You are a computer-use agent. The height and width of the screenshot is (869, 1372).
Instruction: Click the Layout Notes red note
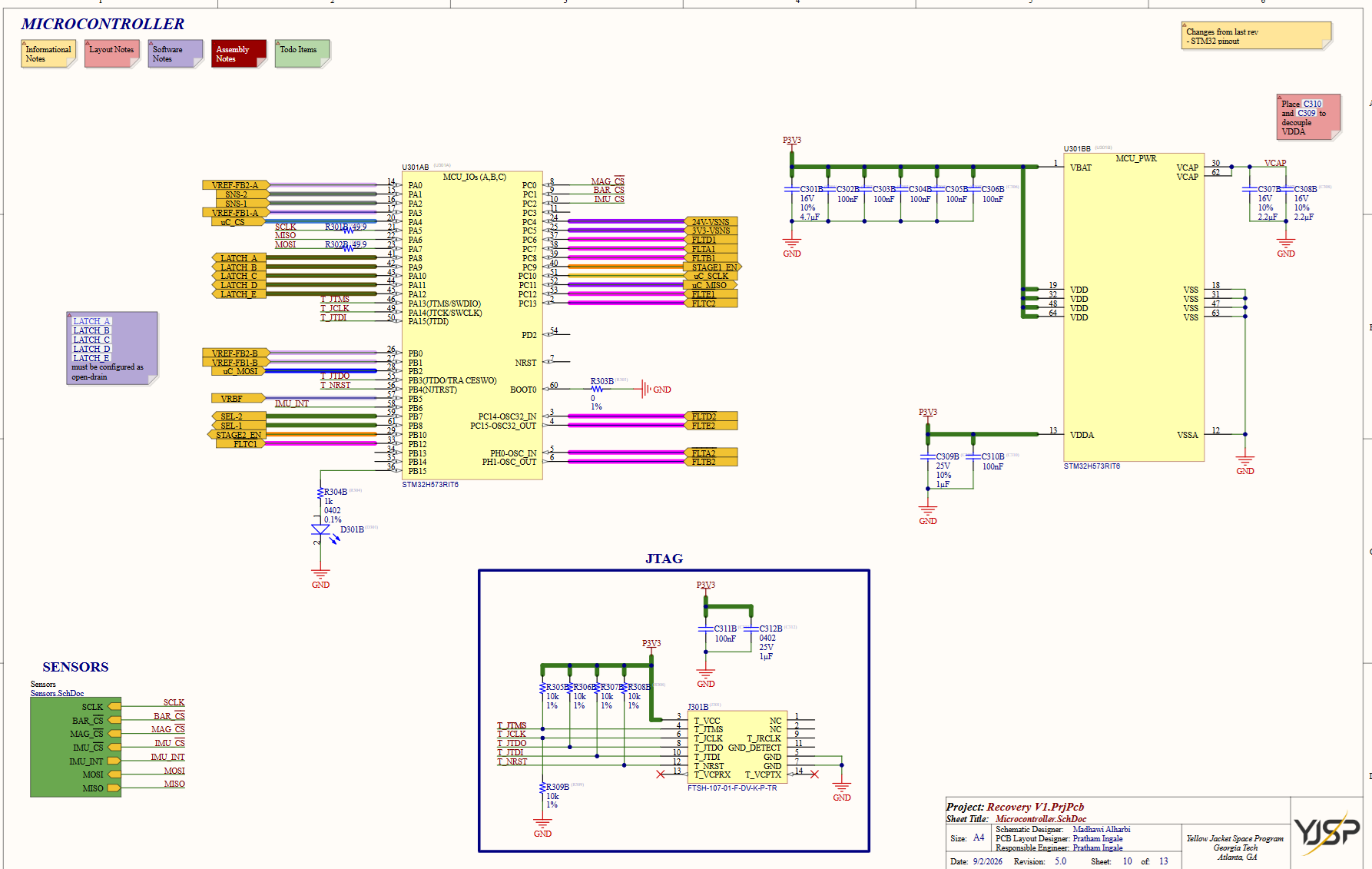coord(112,54)
